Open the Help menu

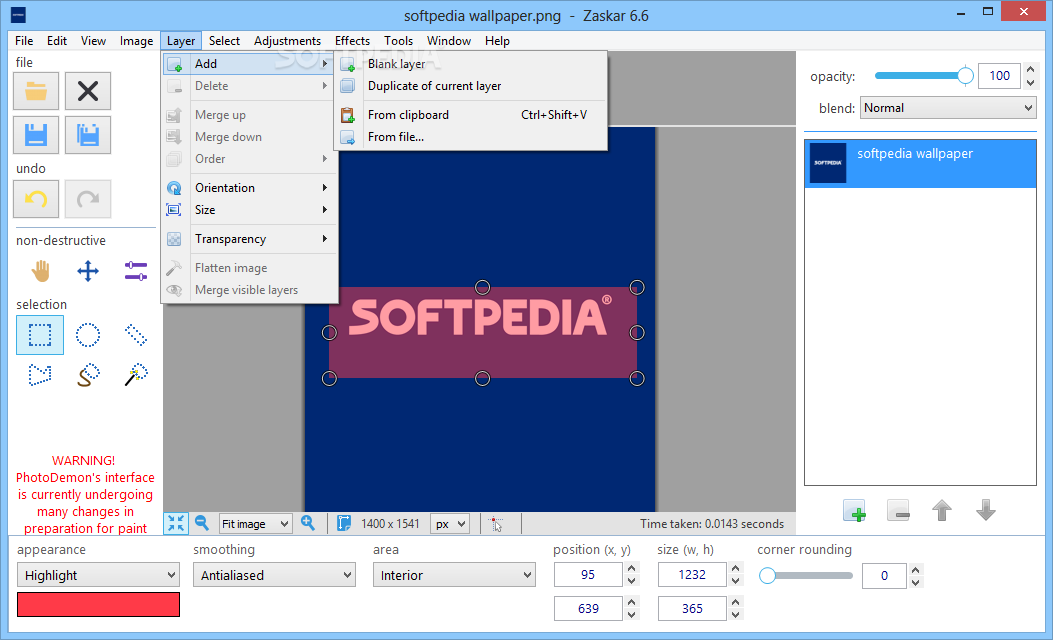tap(498, 41)
